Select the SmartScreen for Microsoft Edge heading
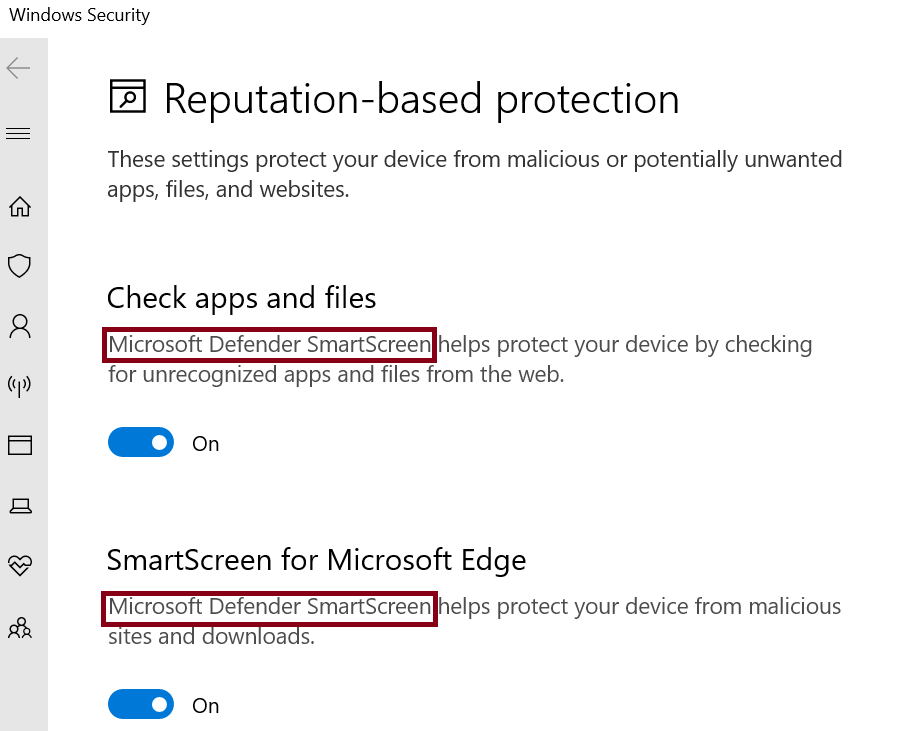Image resolution: width=903 pixels, height=731 pixels. click(316, 560)
